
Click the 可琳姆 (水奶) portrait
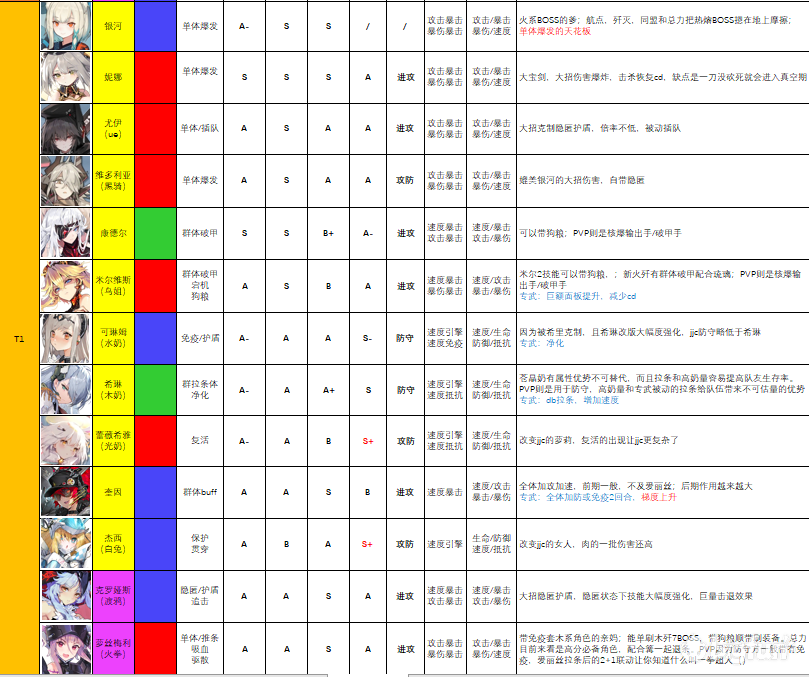(x=66, y=338)
